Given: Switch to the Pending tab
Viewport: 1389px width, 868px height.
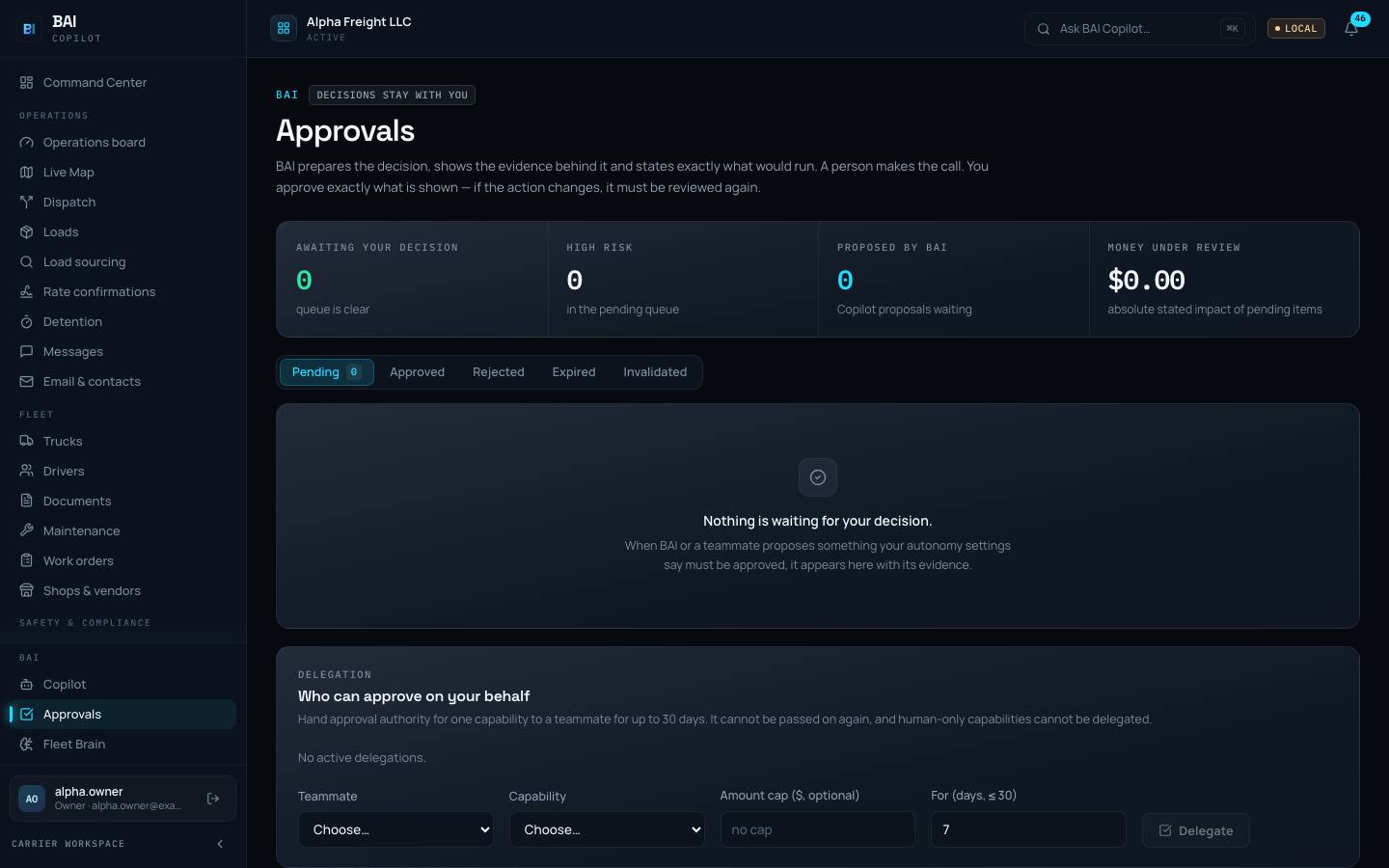Looking at the screenshot, I should (x=326, y=372).
